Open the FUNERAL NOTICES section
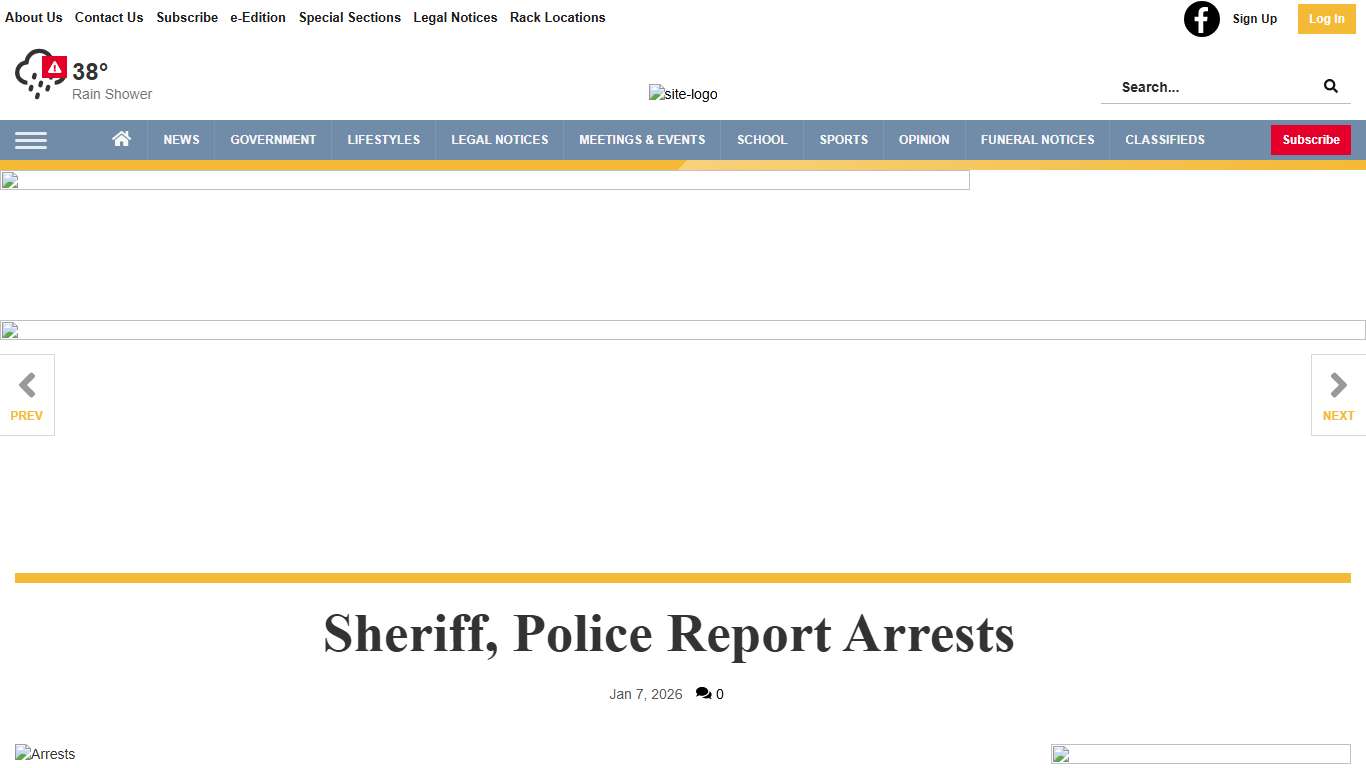The height and width of the screenshot is (768, 1366). (1037, 140)
